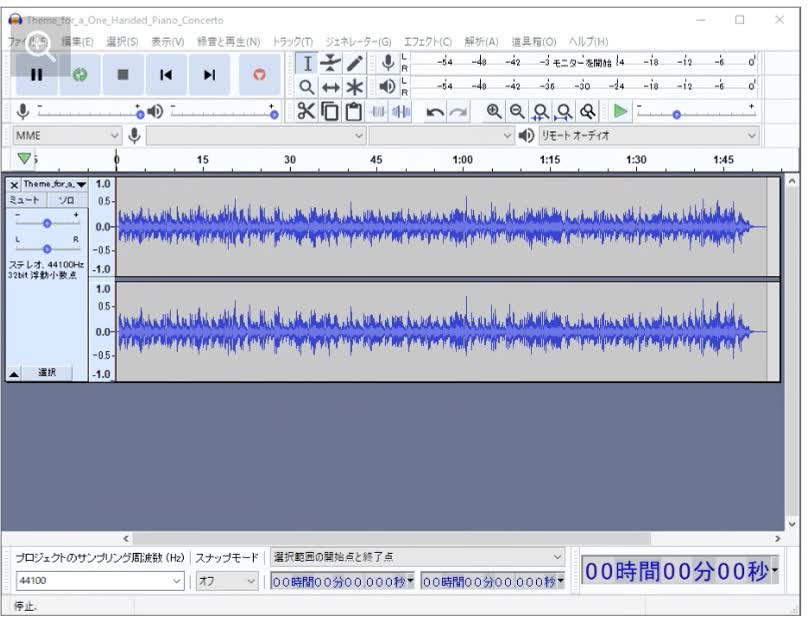The width and height of the screenshot is (808, 621).
Task: Open the 解析(A) menu
Action: (481, 42)
